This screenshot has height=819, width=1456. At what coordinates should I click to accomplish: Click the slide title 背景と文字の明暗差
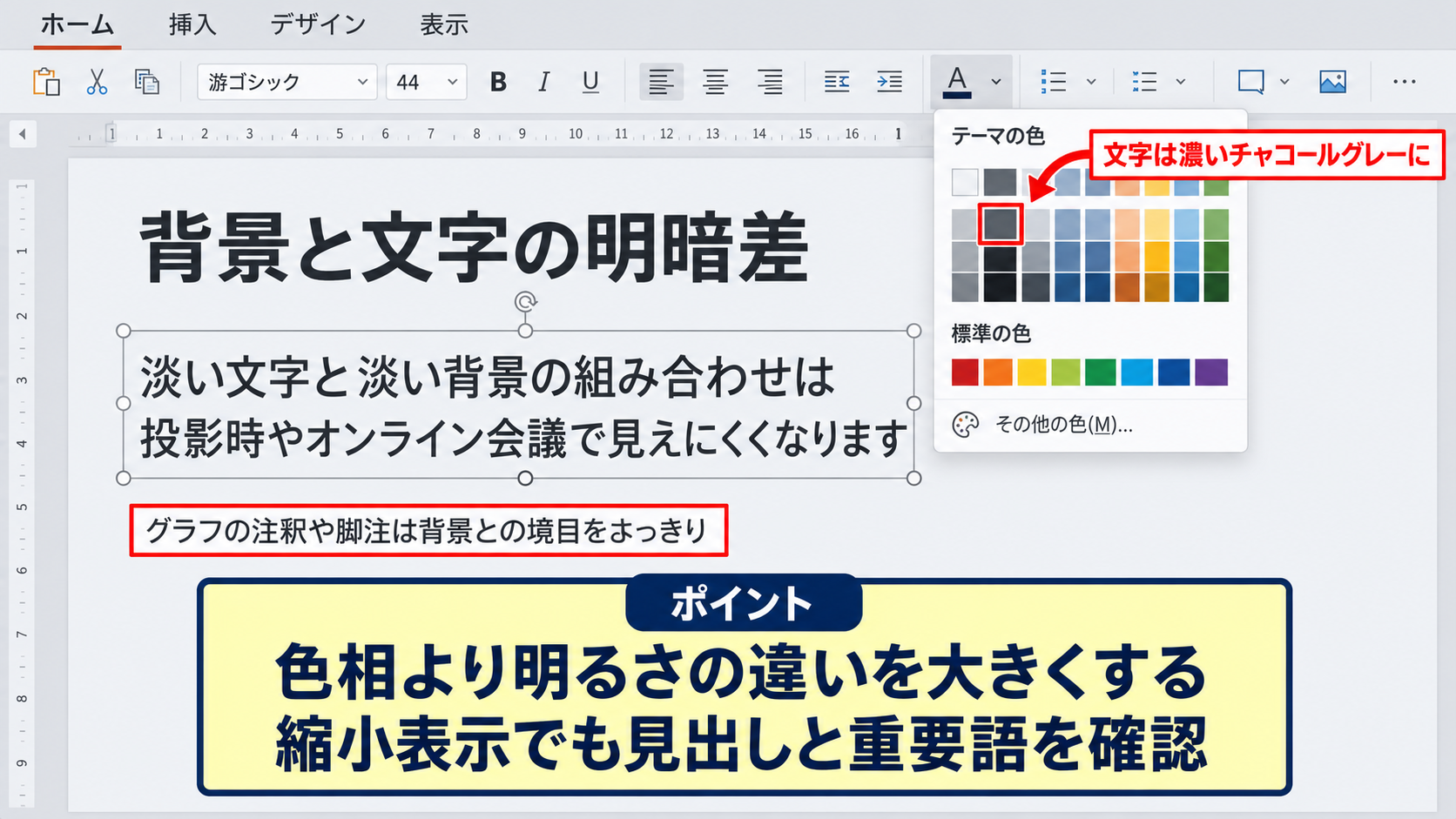click(x=475, y=248)
